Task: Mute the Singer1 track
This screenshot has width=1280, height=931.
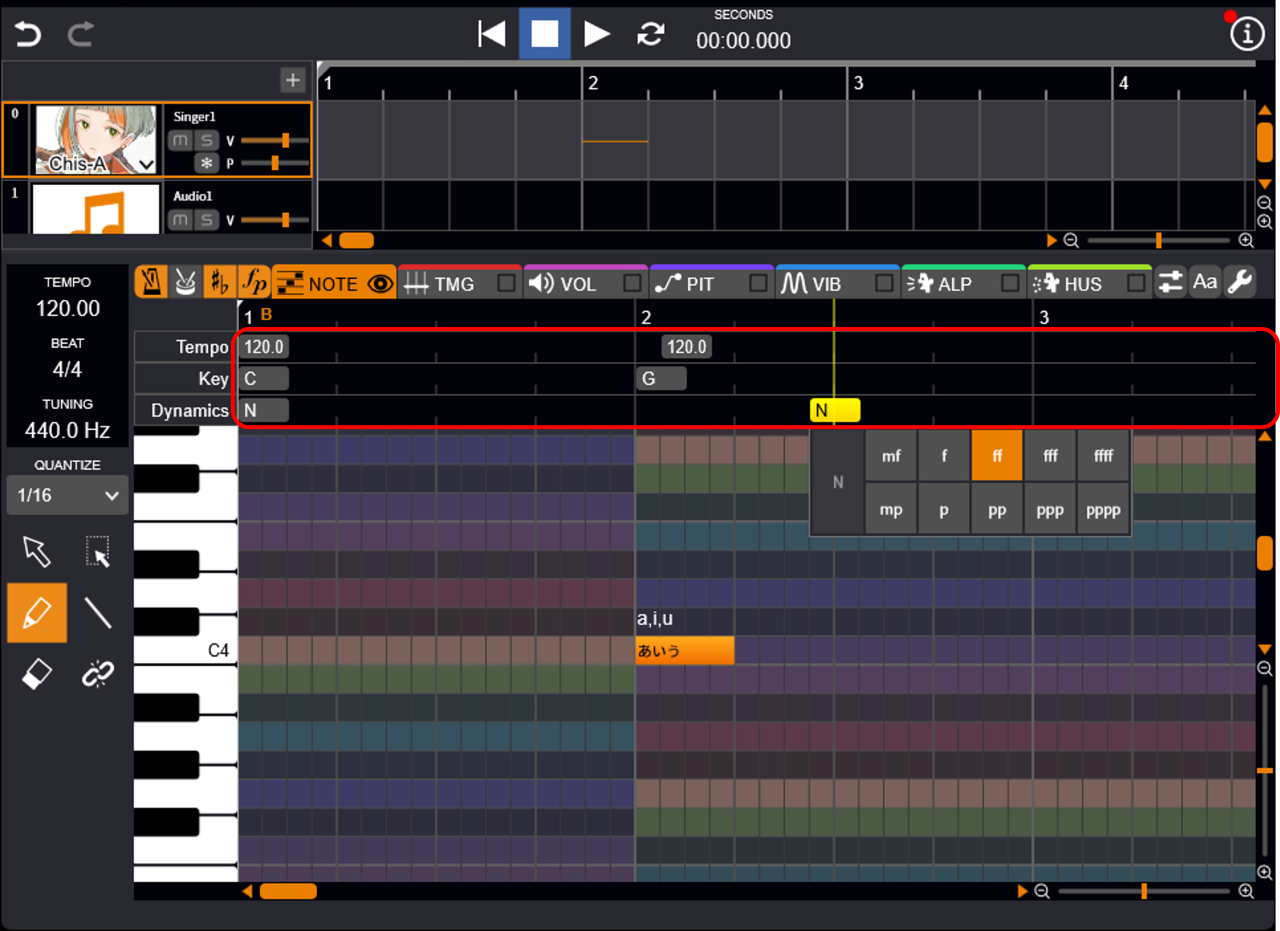Action: tap(180, 141)
